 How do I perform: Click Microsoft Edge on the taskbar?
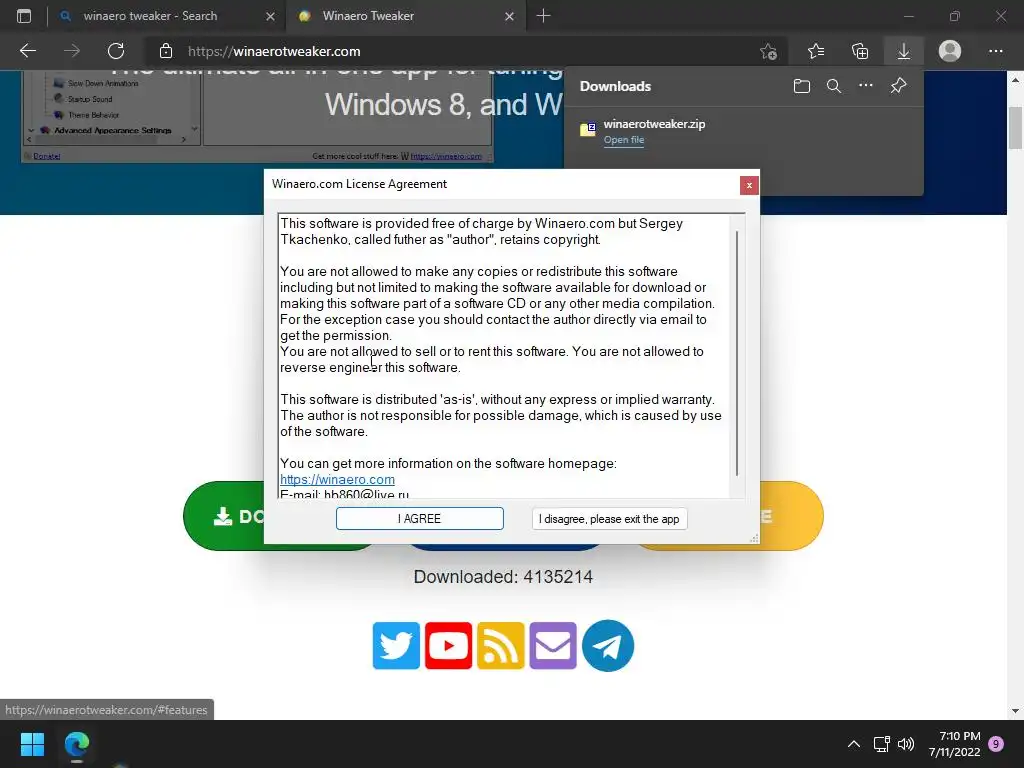(x=77, y=744)
